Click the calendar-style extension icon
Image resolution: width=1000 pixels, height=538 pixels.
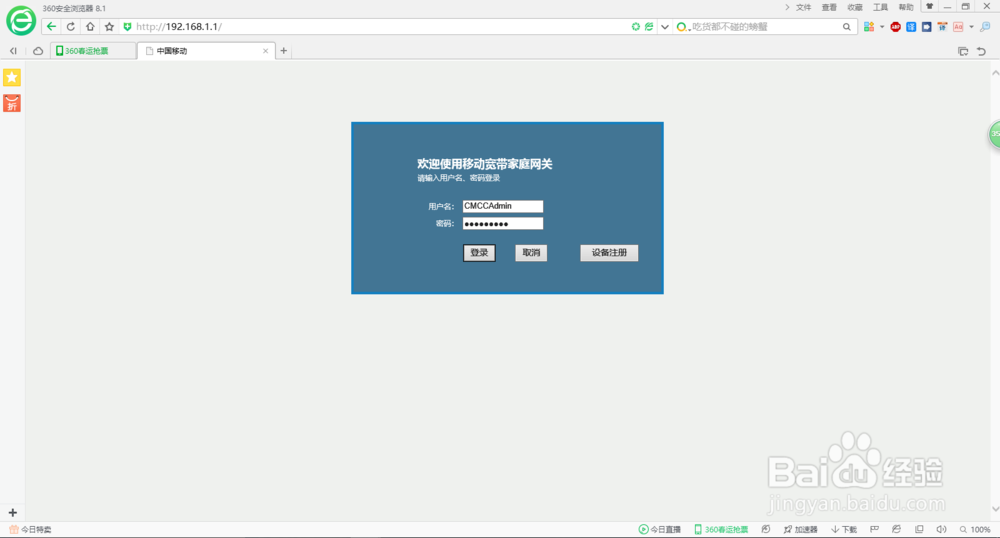pyautogui.click(x=942, y=27)
